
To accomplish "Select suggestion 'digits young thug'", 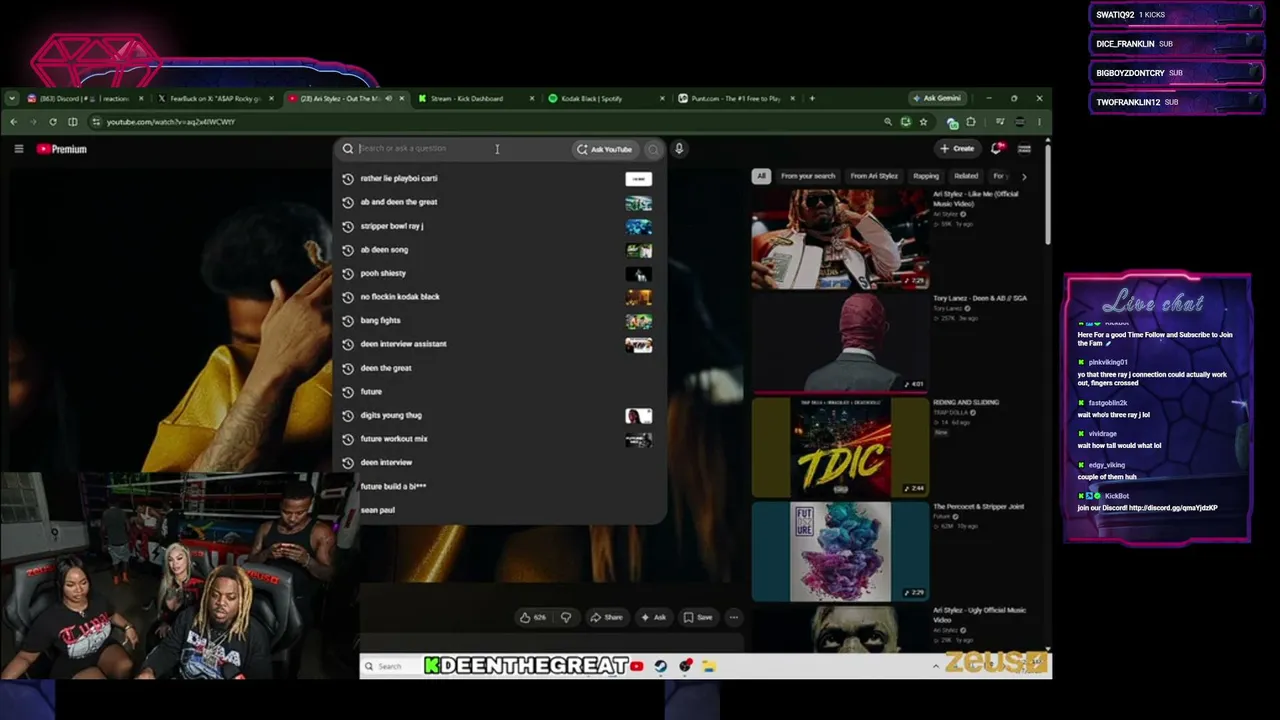I will click(500, 415).
